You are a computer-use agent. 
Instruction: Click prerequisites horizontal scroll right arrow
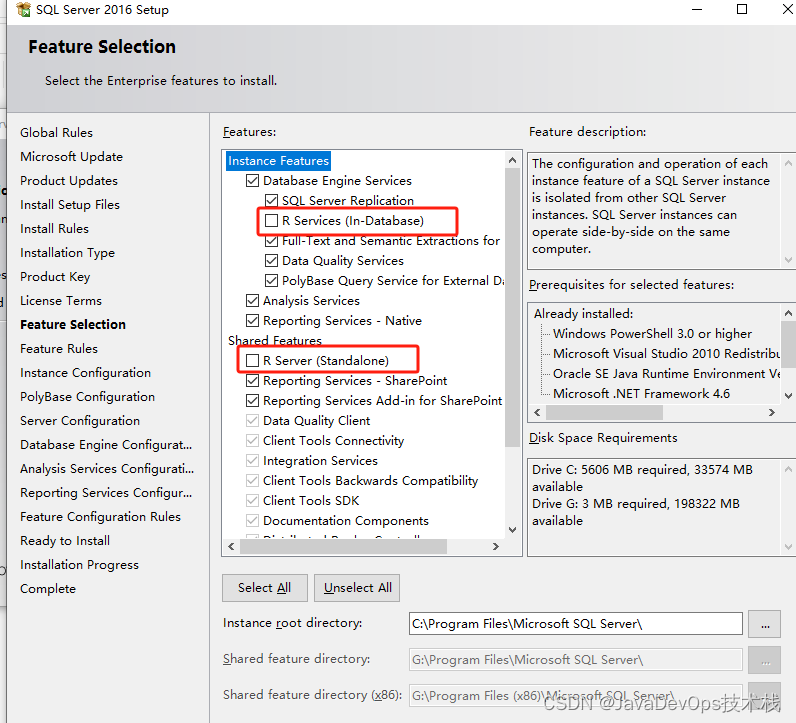tap(772, 412)
